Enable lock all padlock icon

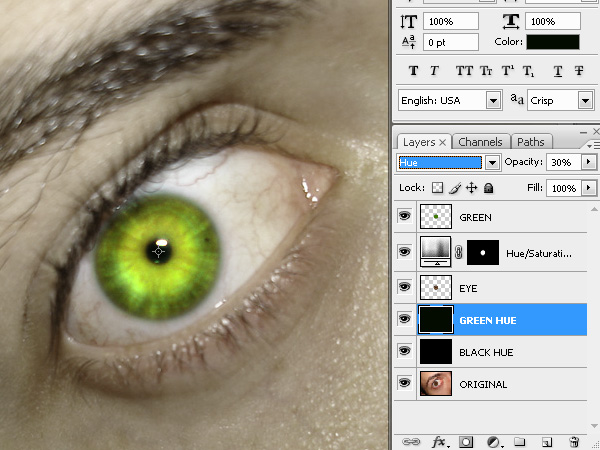488,188
